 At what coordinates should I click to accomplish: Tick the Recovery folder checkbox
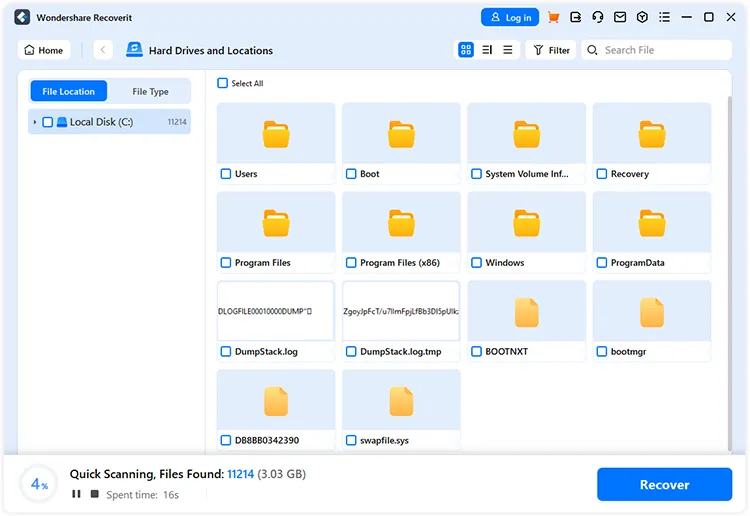pyautogui.click(x=602, y=174)
